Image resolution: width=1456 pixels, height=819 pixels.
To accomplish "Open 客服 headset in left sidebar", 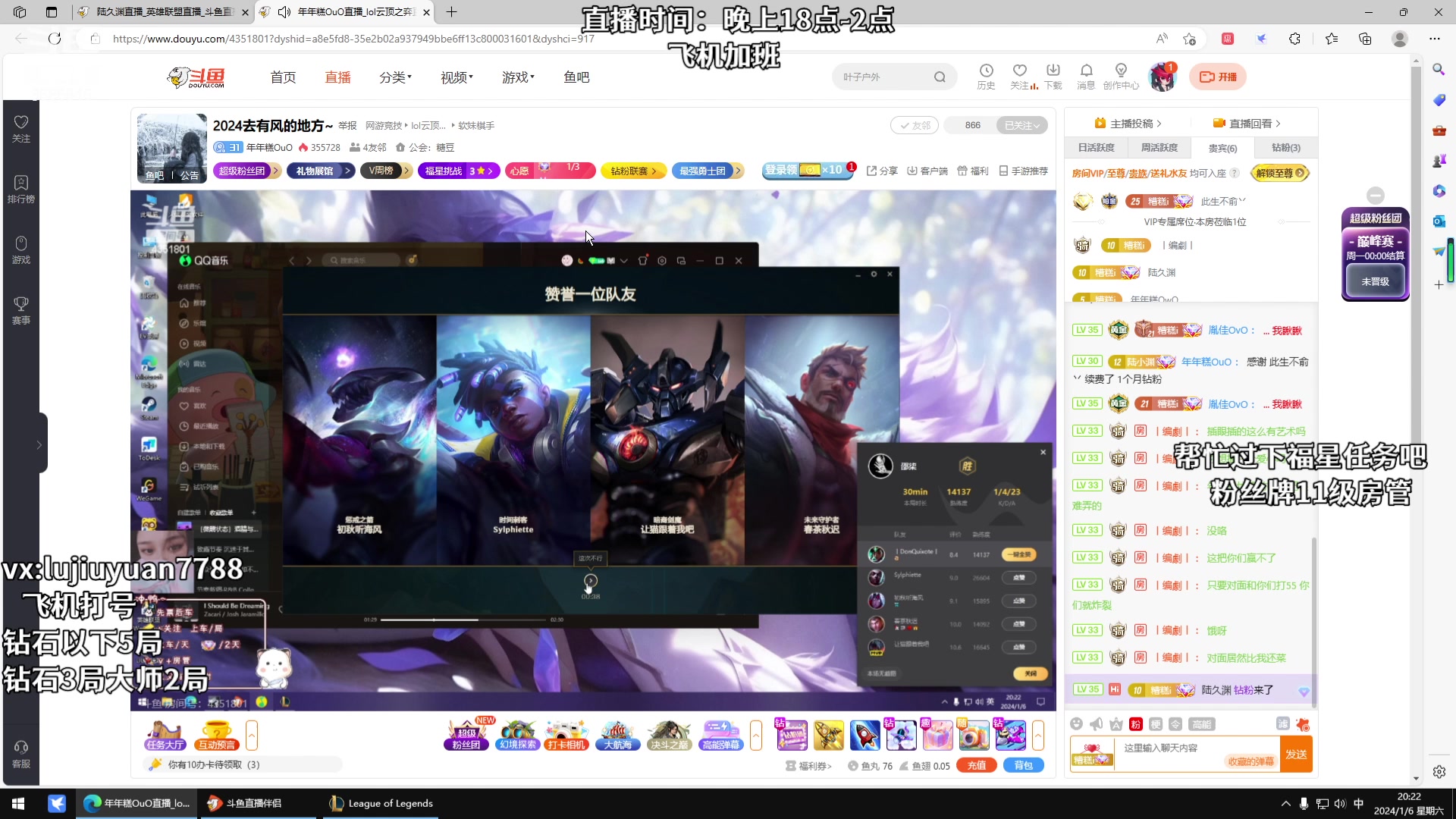I will click(21, 755).
